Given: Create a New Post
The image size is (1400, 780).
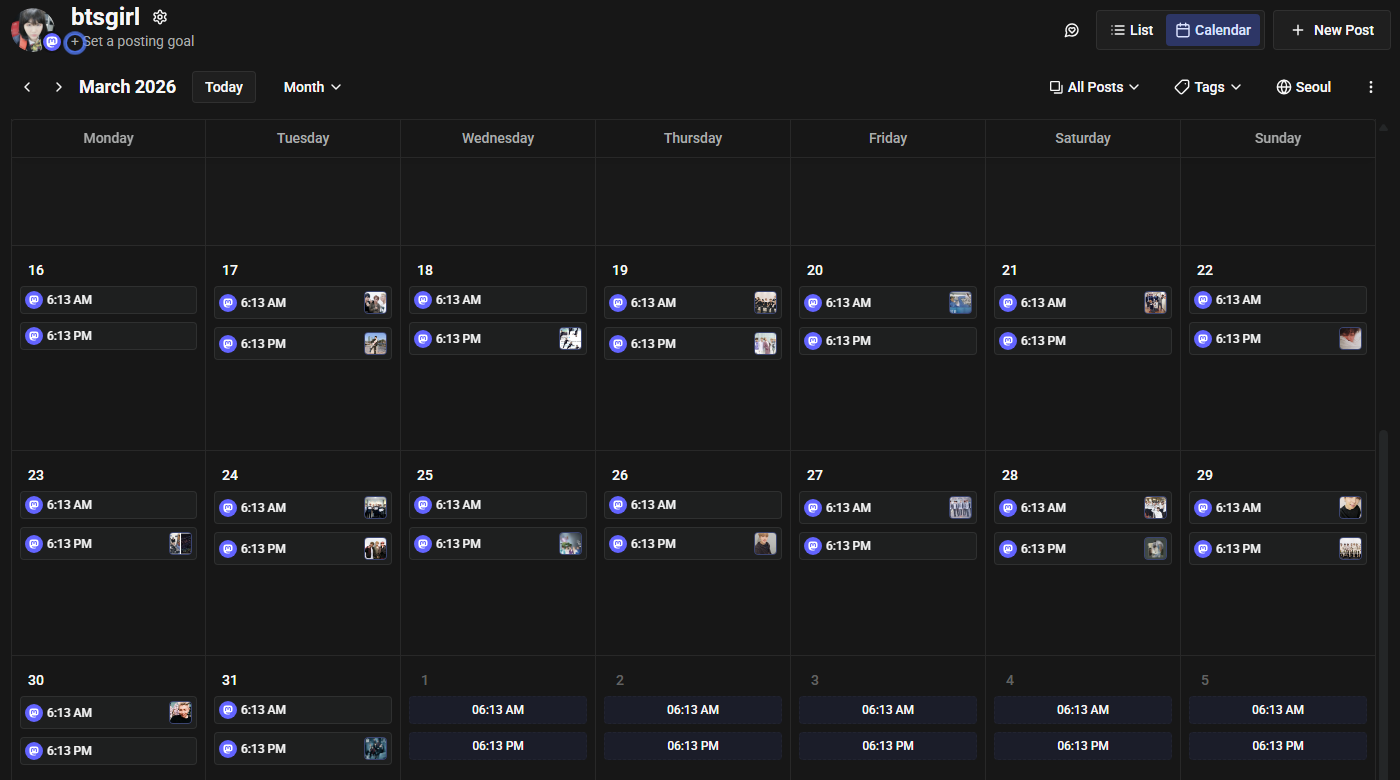Looking at the screenshot, I should click(1332, 30).
